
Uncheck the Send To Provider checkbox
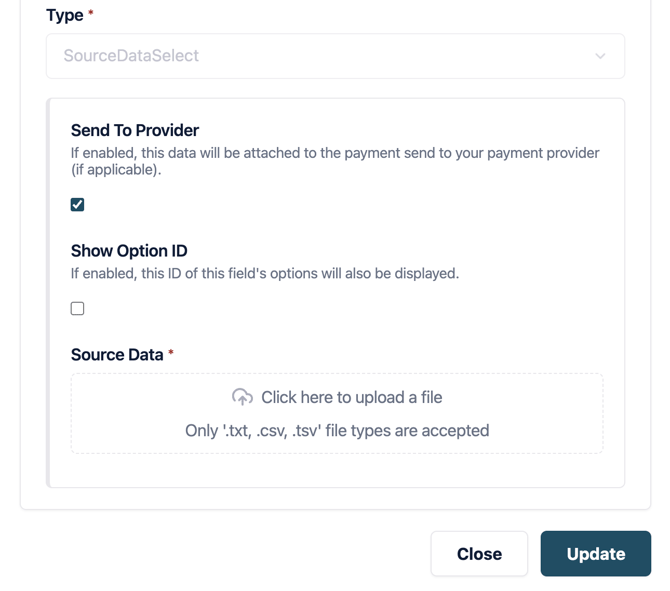(77, 204)
